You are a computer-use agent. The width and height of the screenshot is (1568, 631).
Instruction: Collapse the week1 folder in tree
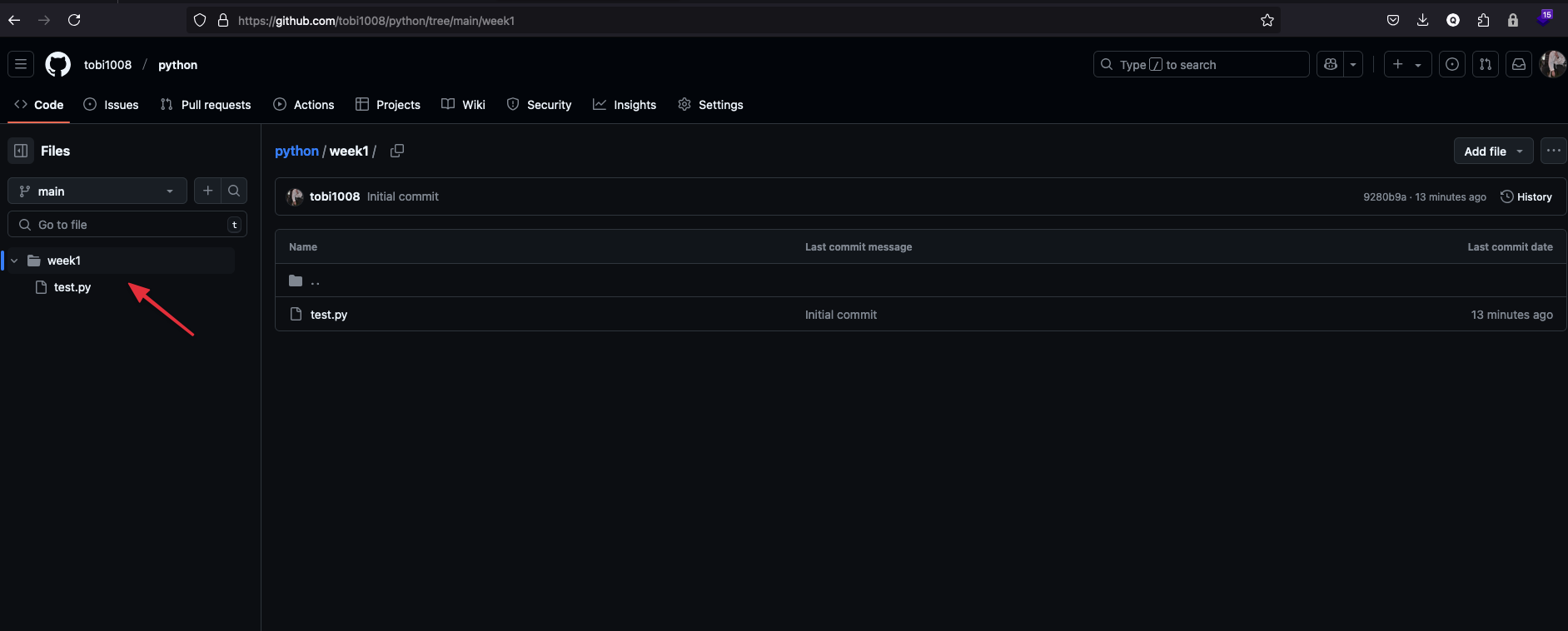(14, 261)
